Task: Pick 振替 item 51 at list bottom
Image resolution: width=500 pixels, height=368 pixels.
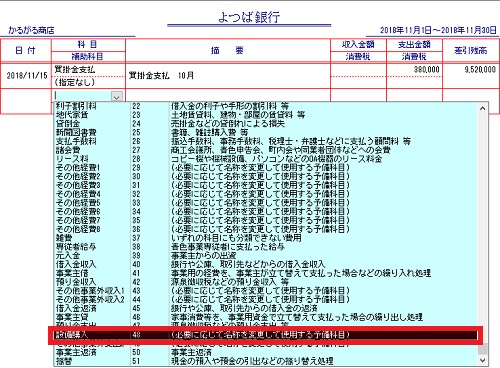Action: 266,361
